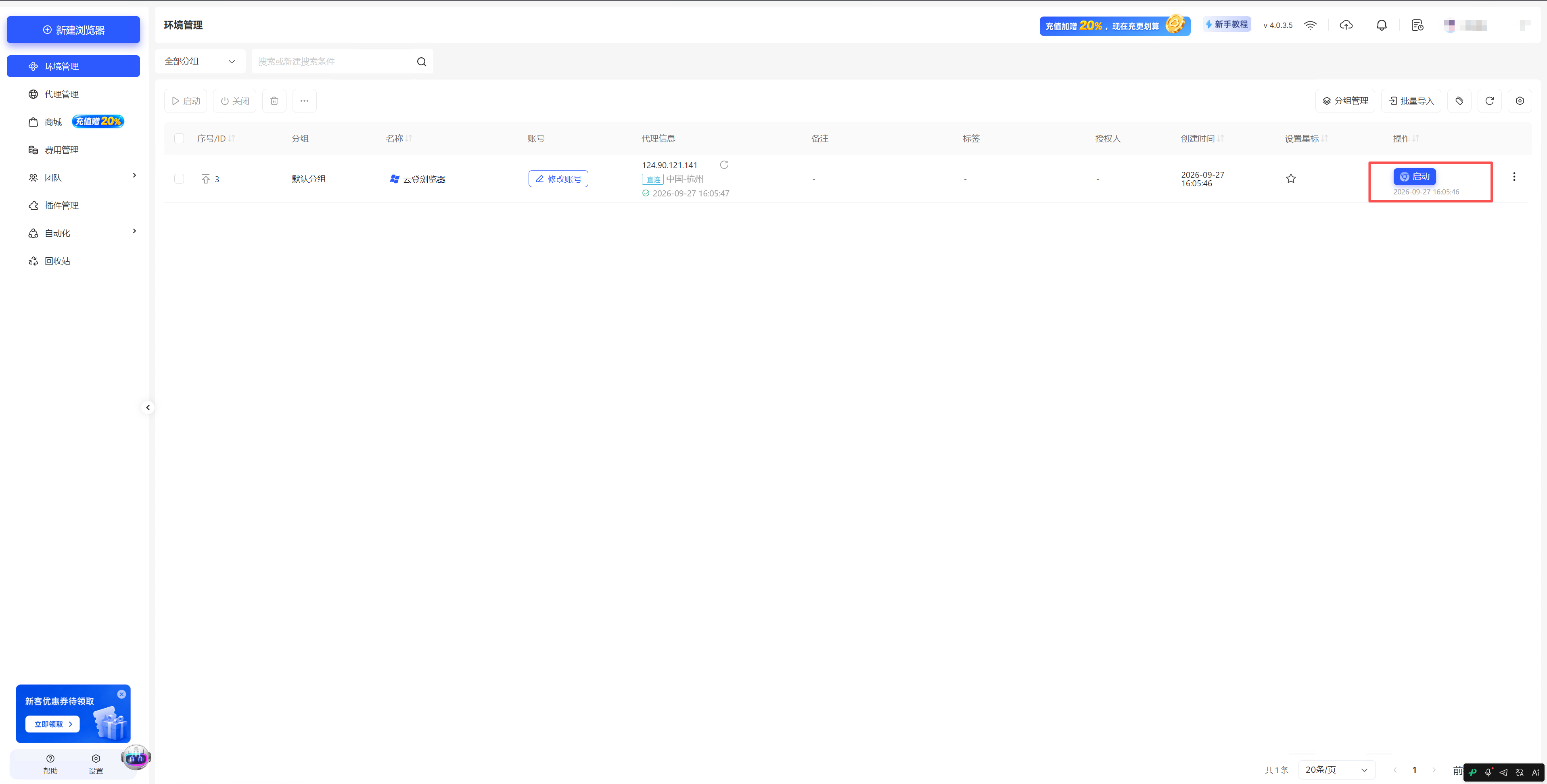Image resolution: width=1547 pixels, height=784 pixels.
Task: Collapse the left sidebar
Action: click(148, 408)
